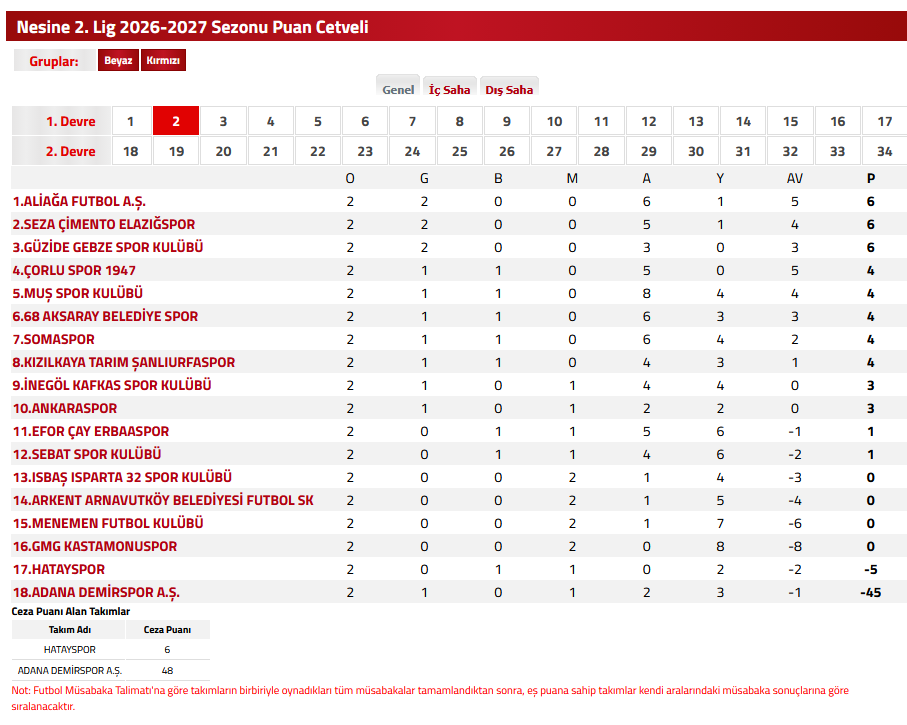
Task: Choose week 17 in 1. Devre row
Action: pyautogui.click(x=884, y=121)
